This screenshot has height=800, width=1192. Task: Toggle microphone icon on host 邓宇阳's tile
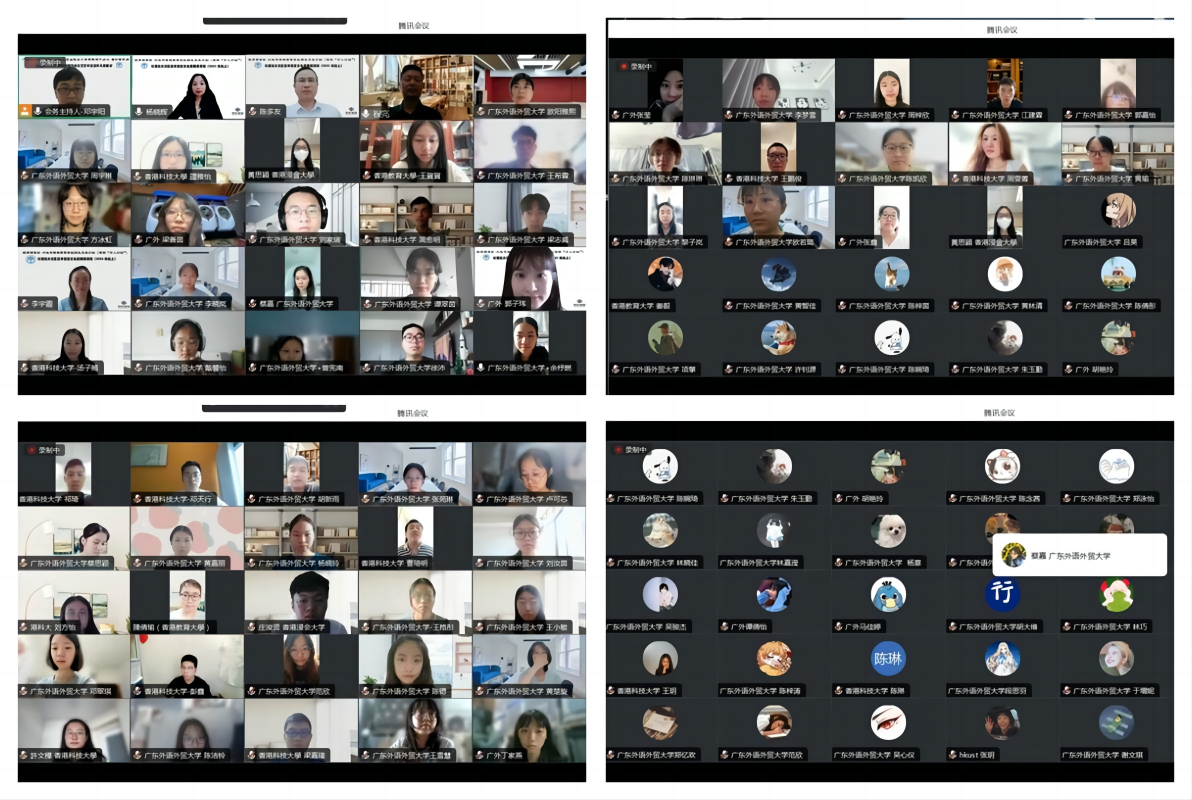pos(37,112)
